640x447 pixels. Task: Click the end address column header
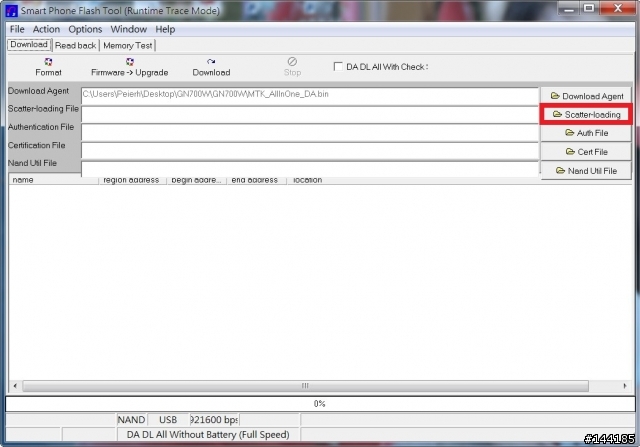(256, 180)
